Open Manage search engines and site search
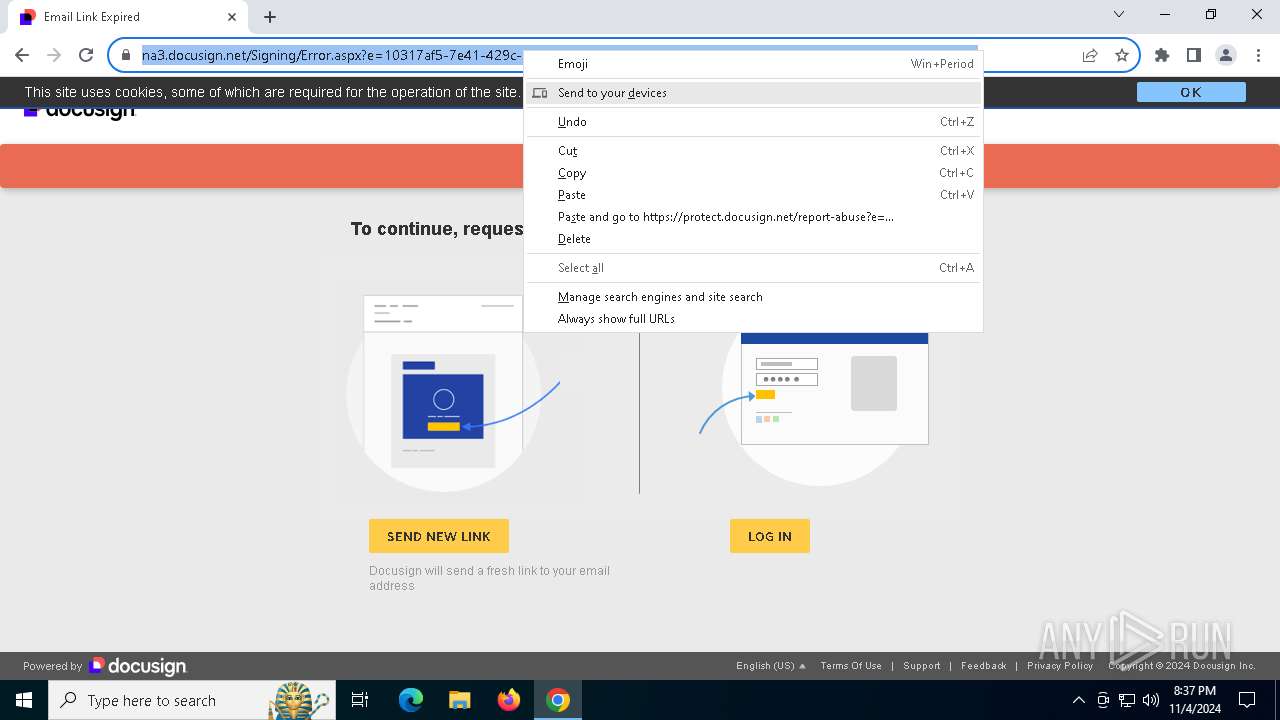This screenshot has height=720, width=1280. point(754,297)
